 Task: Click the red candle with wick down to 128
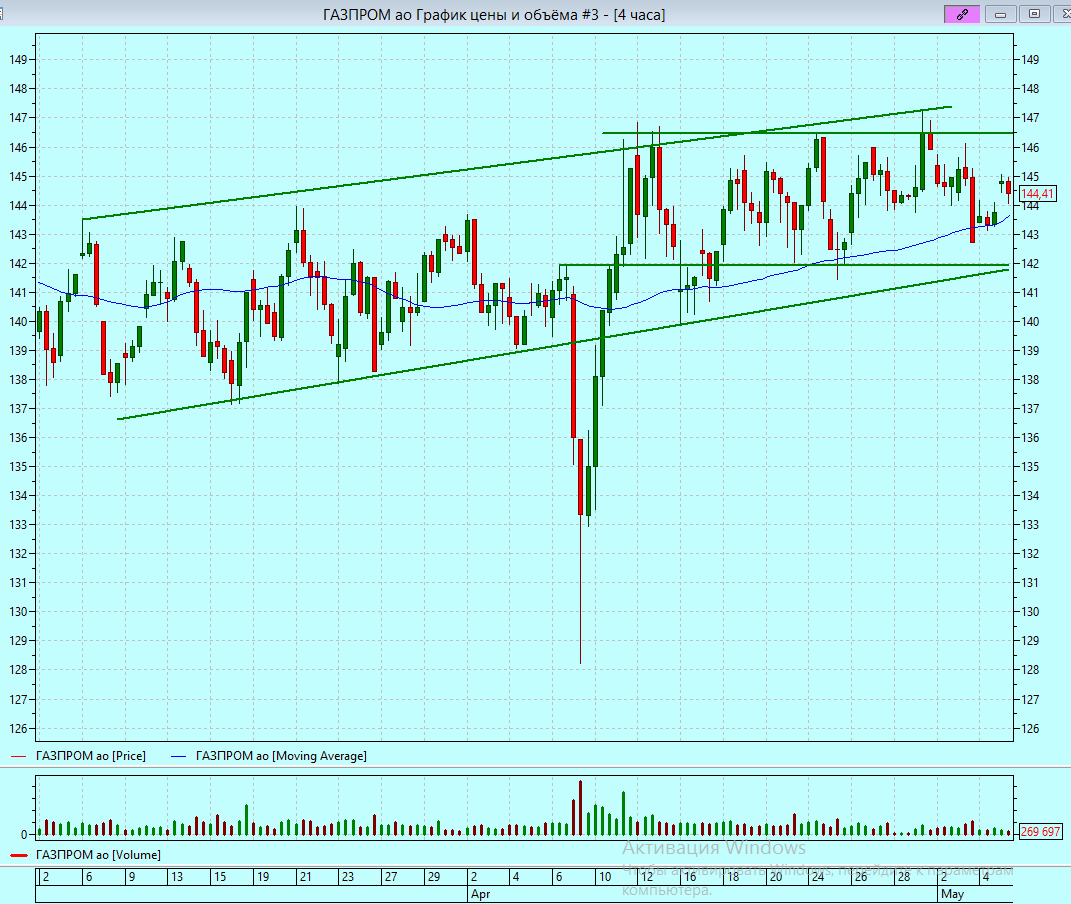pyautogui.click(x=581, y=478)
